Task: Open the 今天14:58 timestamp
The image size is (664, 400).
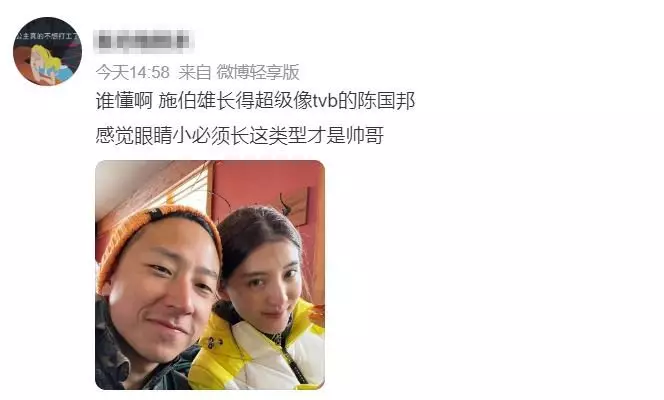Action: 133,72
